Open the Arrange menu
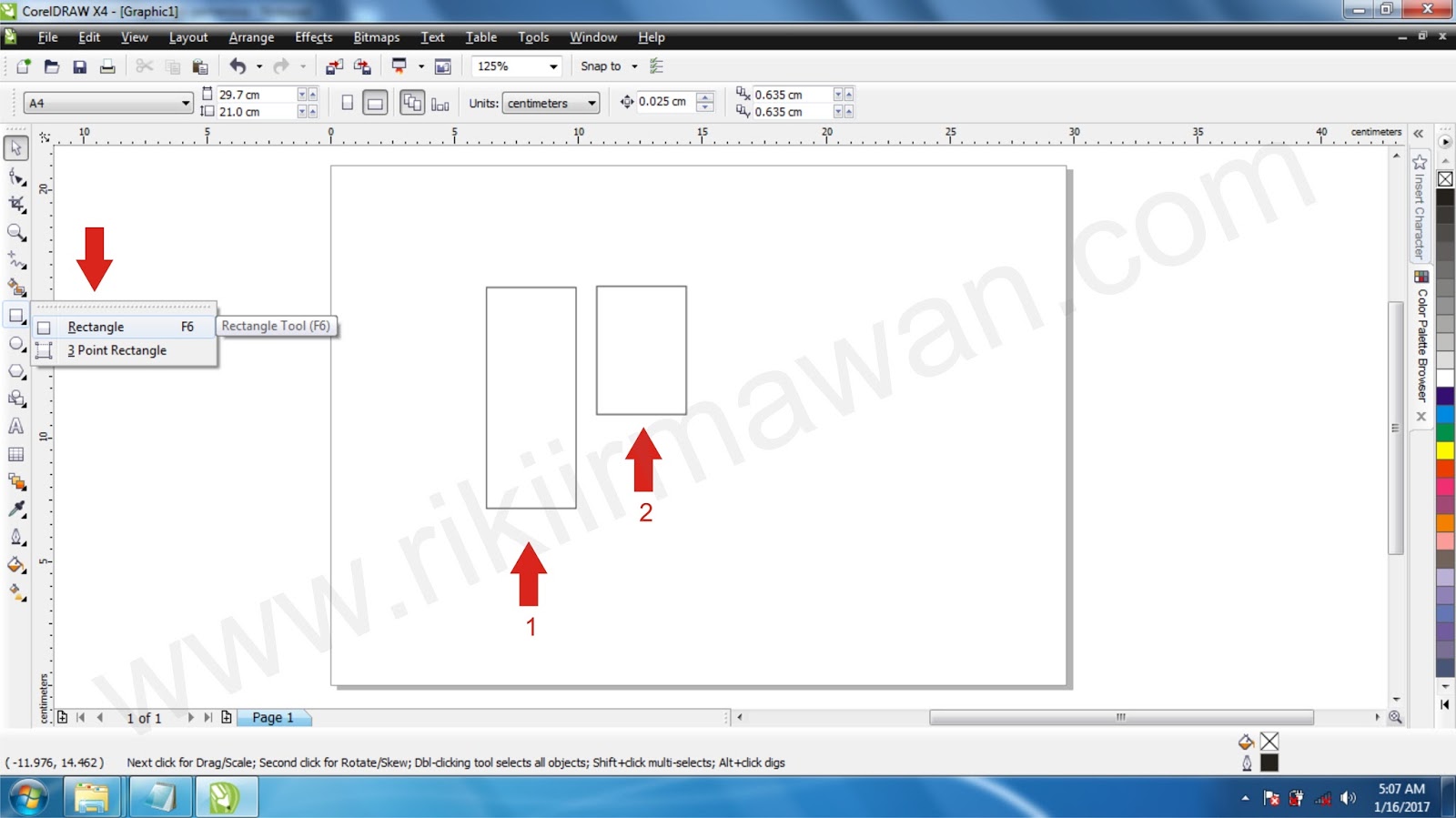1456x818 pixels. pos(251,37)
